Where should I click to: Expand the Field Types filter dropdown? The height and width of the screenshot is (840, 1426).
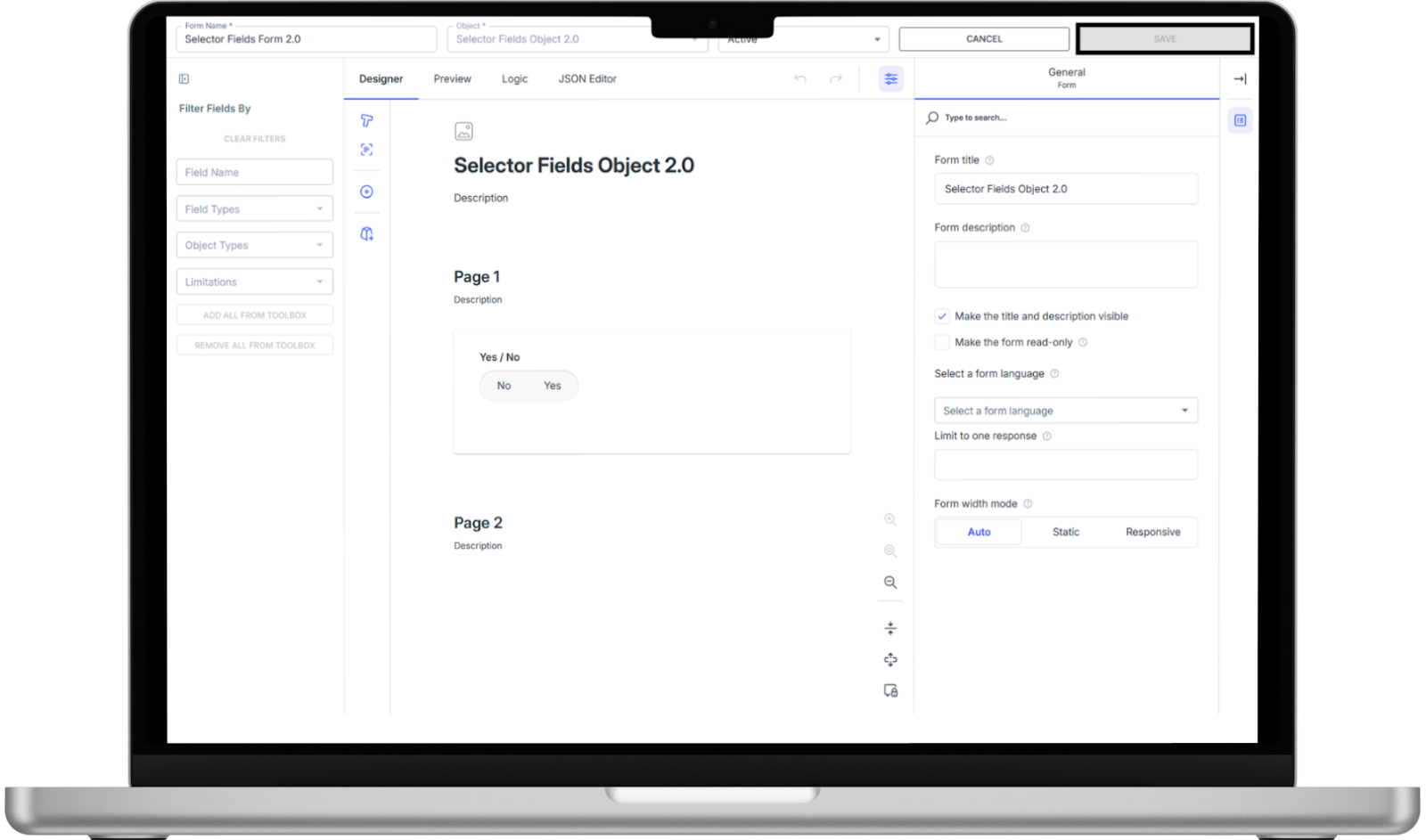click(x=254, y=209)
